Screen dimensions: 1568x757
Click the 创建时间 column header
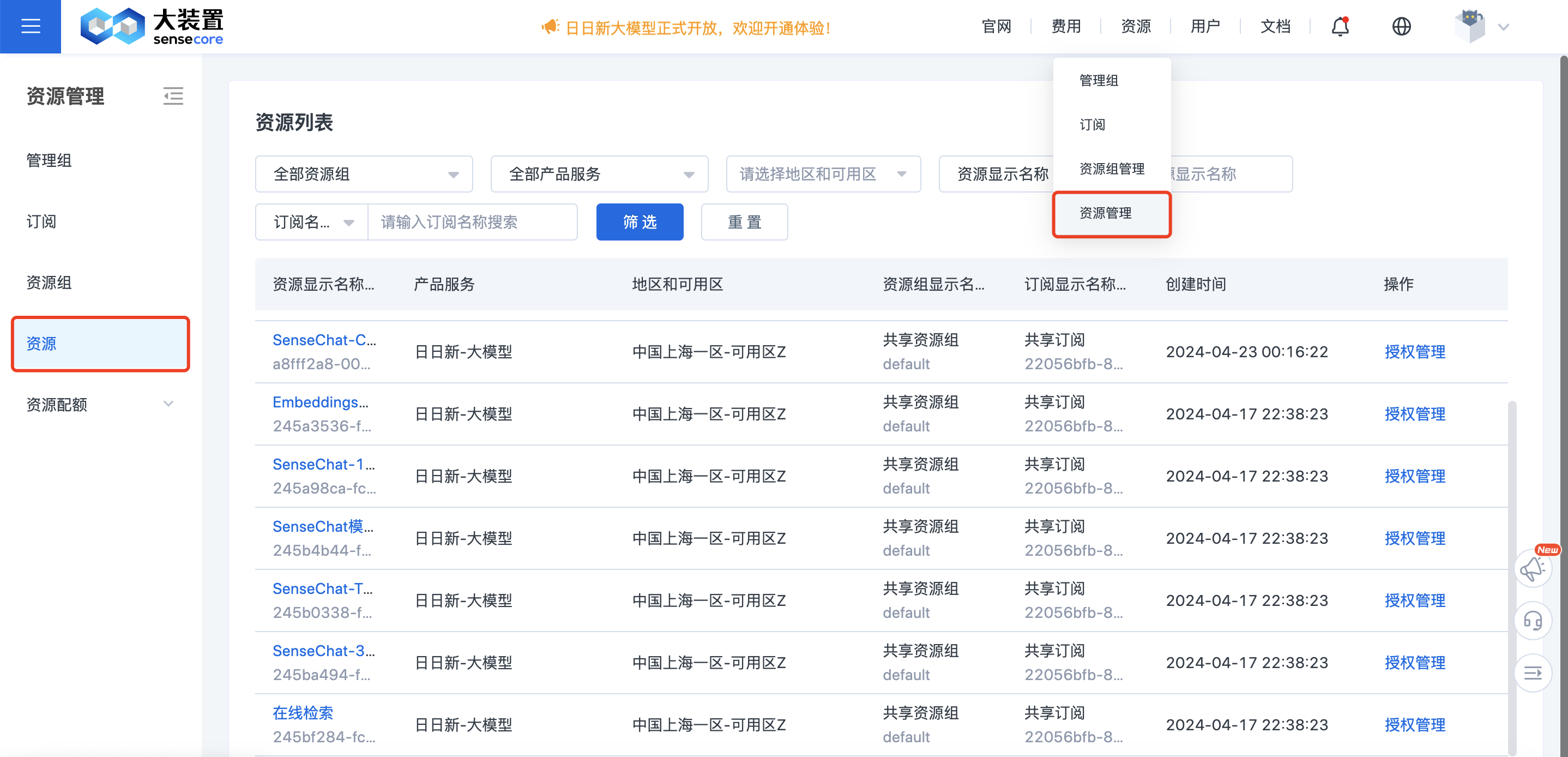1196,284
